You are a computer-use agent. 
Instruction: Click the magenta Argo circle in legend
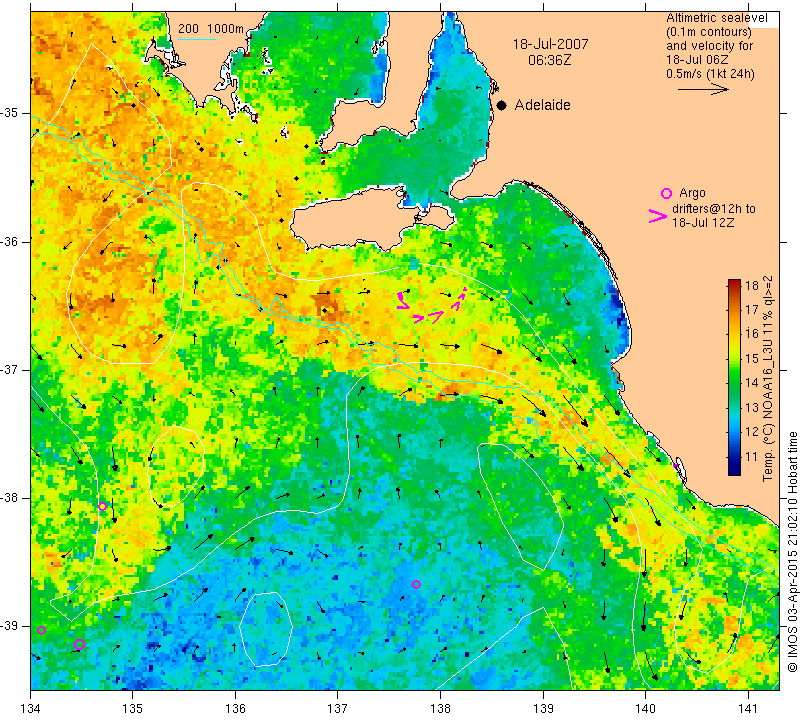(666, 193)
